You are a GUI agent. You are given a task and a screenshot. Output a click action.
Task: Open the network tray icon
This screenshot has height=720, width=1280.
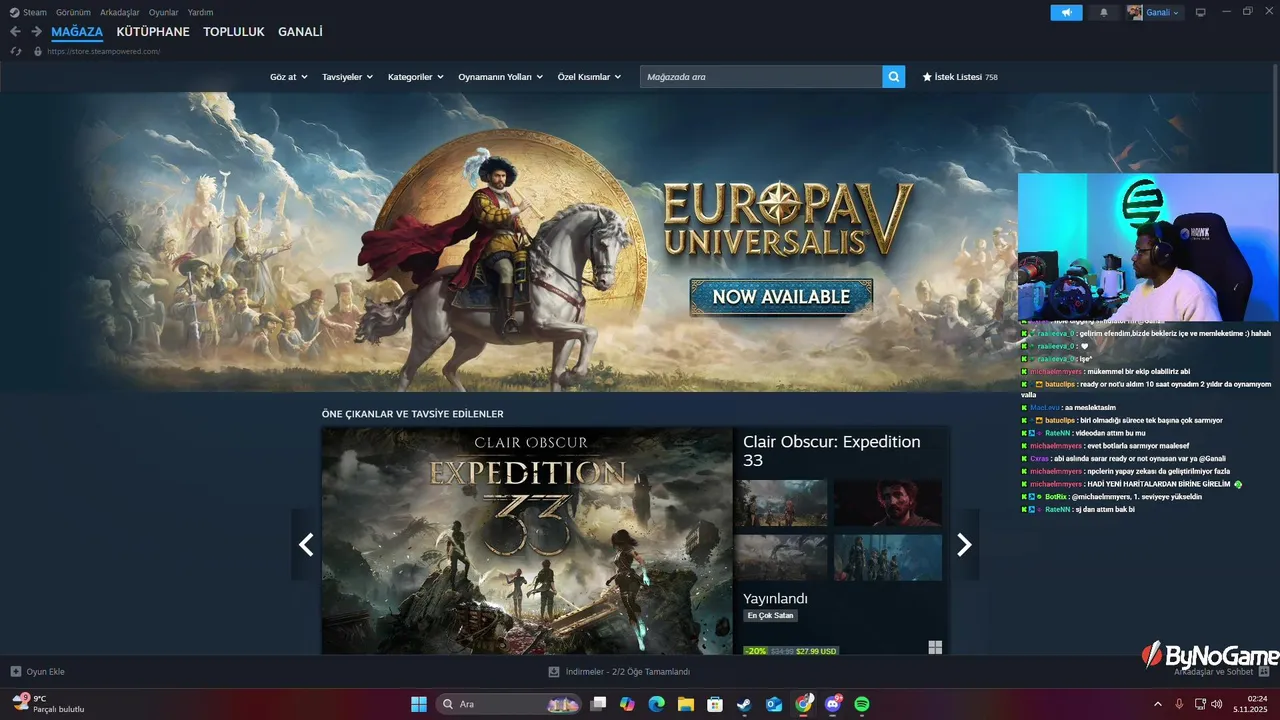tap(1198, 704)
